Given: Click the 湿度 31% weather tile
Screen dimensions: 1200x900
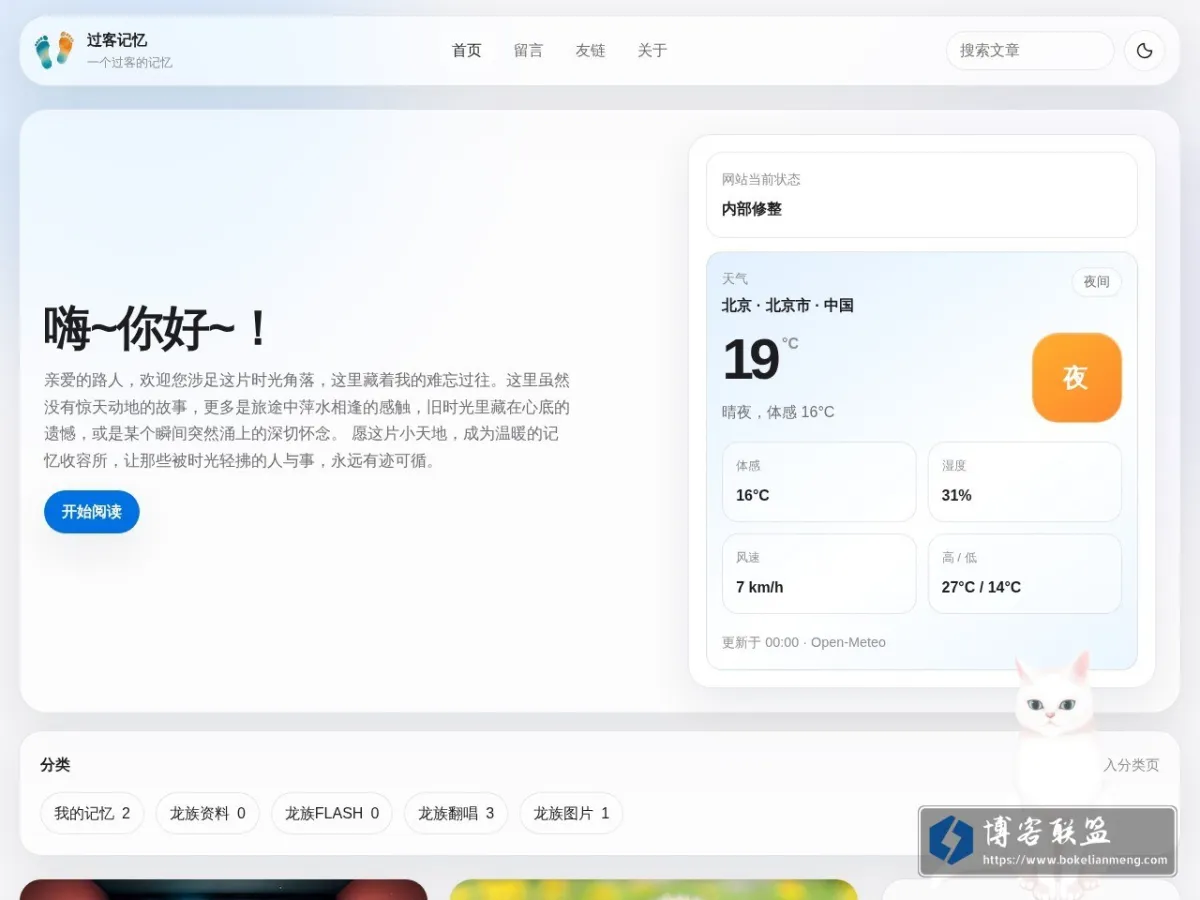Looking at the screenshot, I should click(x=1025, y=482).
